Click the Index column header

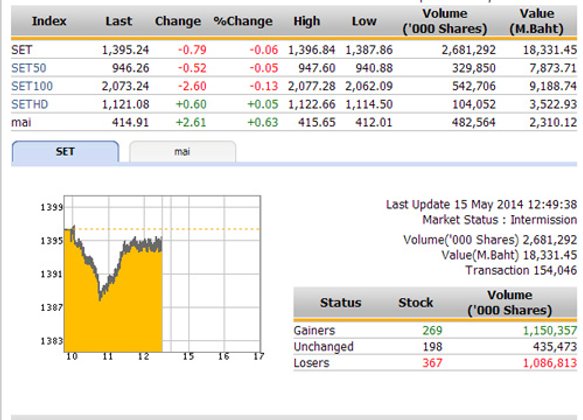[x=49, y=21]
